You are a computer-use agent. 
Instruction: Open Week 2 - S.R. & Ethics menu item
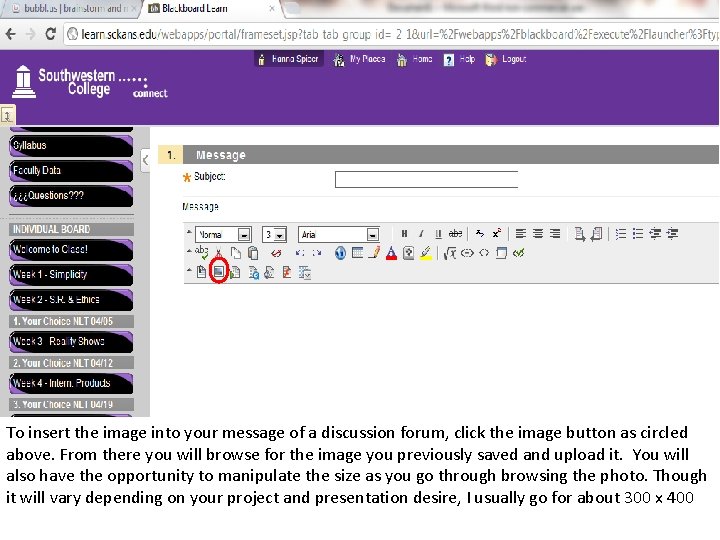71,300
